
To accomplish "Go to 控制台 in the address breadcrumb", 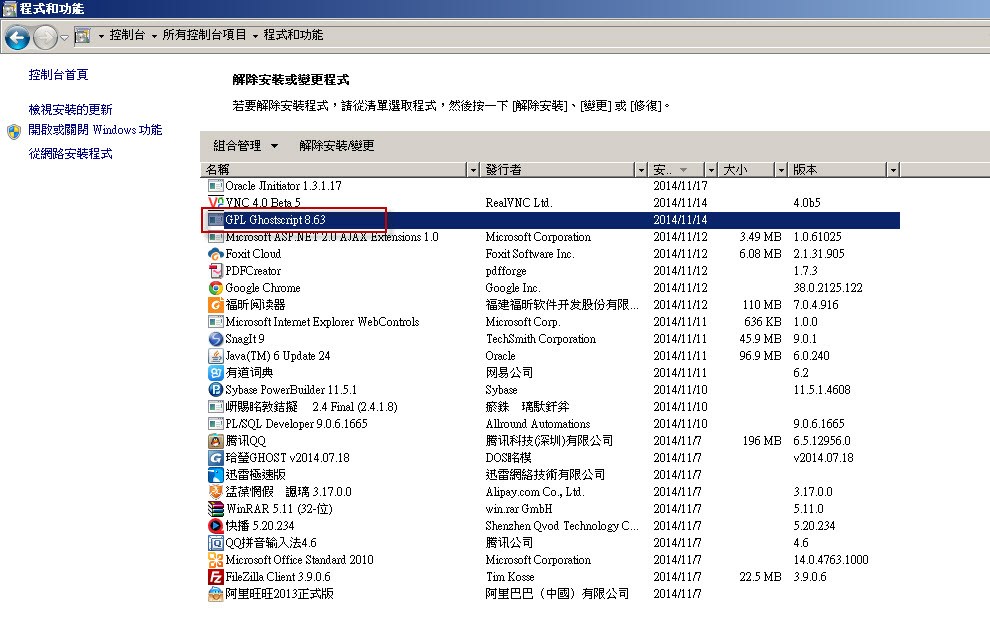I will click(x=127, y=35).
